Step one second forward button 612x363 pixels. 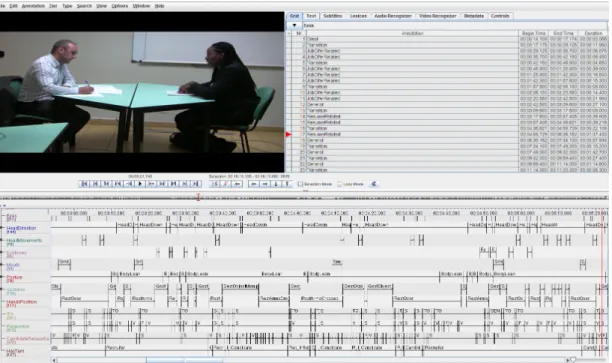point(174,184)
